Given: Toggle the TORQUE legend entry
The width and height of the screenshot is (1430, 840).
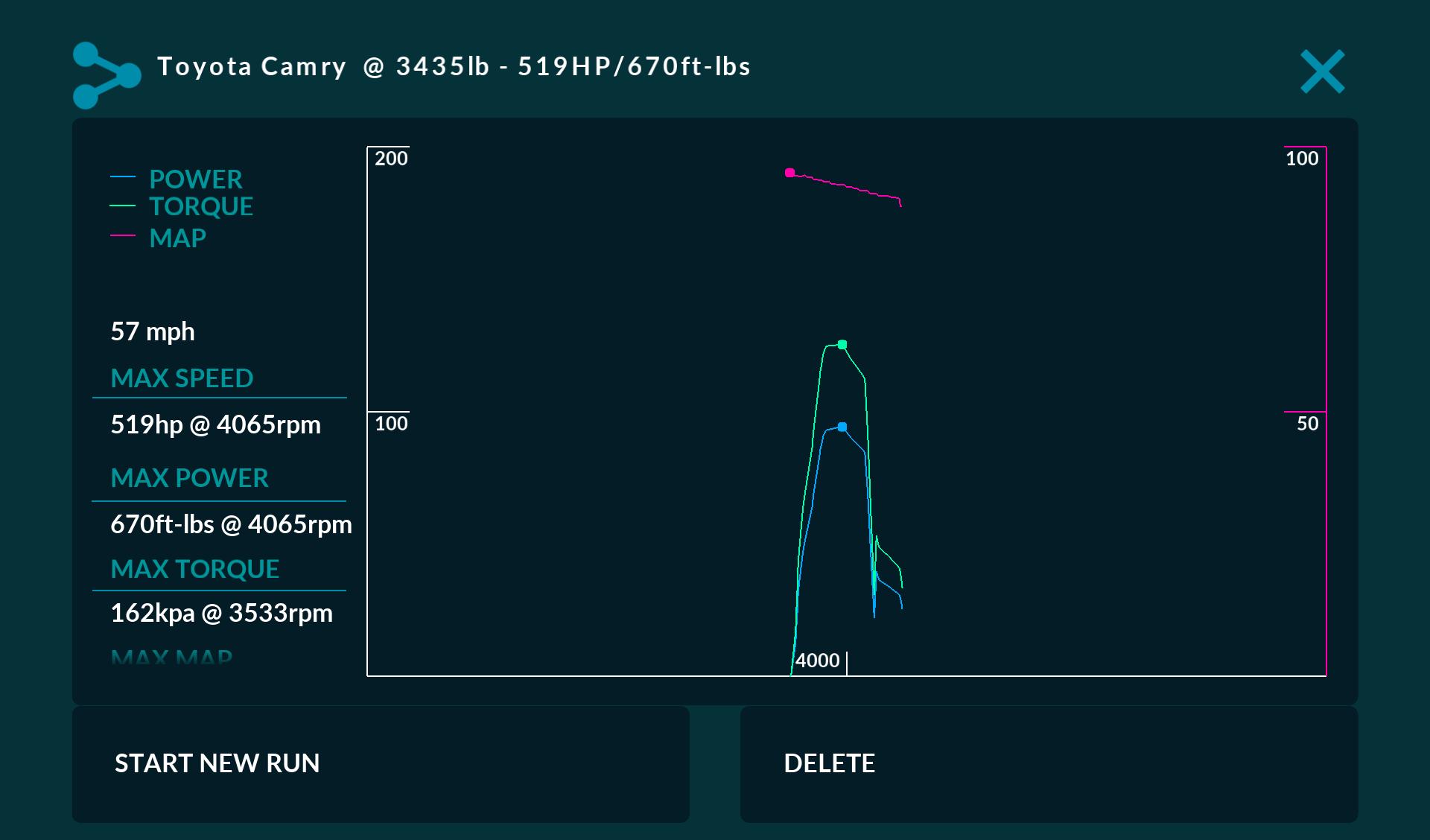Looking at the screenshot, I should [201, 206].
